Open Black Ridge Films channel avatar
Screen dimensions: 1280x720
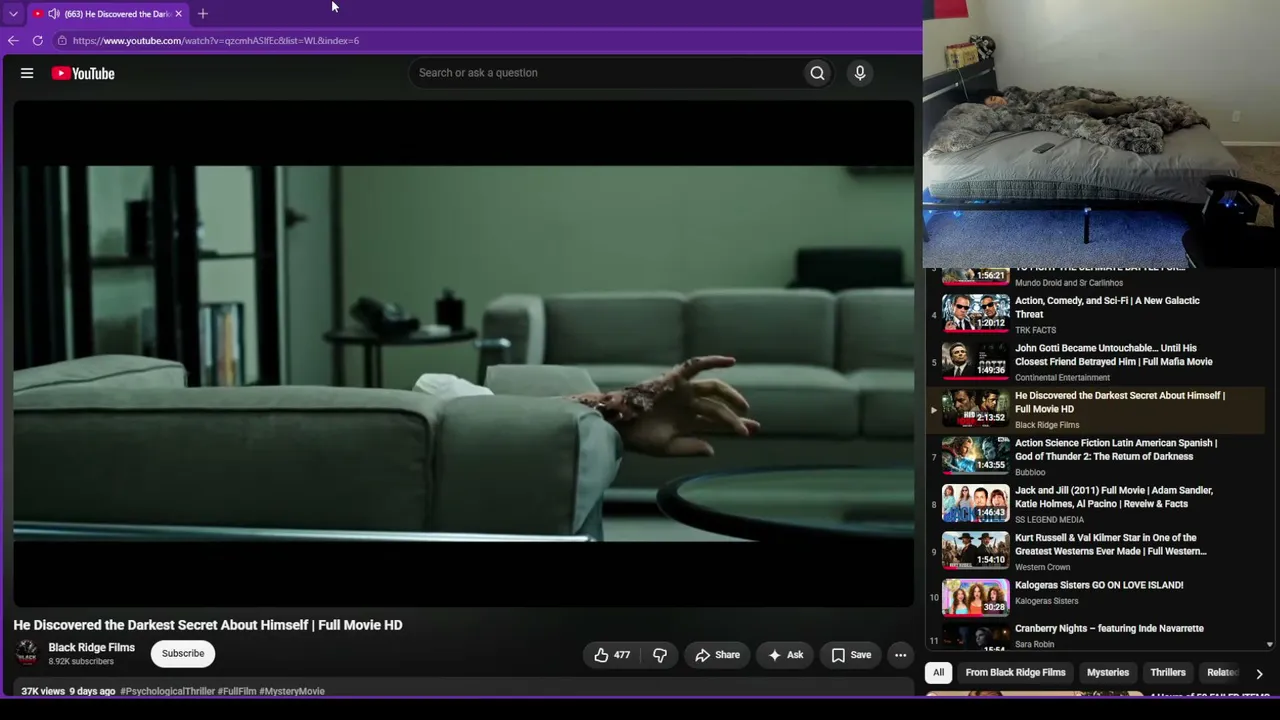(x=27, y=654)
